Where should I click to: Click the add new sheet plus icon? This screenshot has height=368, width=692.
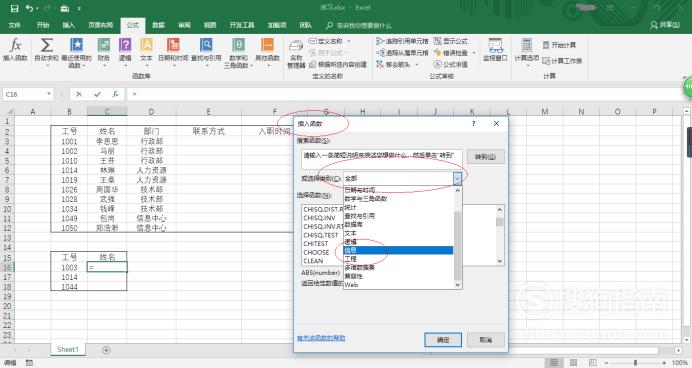click(x=106, y=350)
